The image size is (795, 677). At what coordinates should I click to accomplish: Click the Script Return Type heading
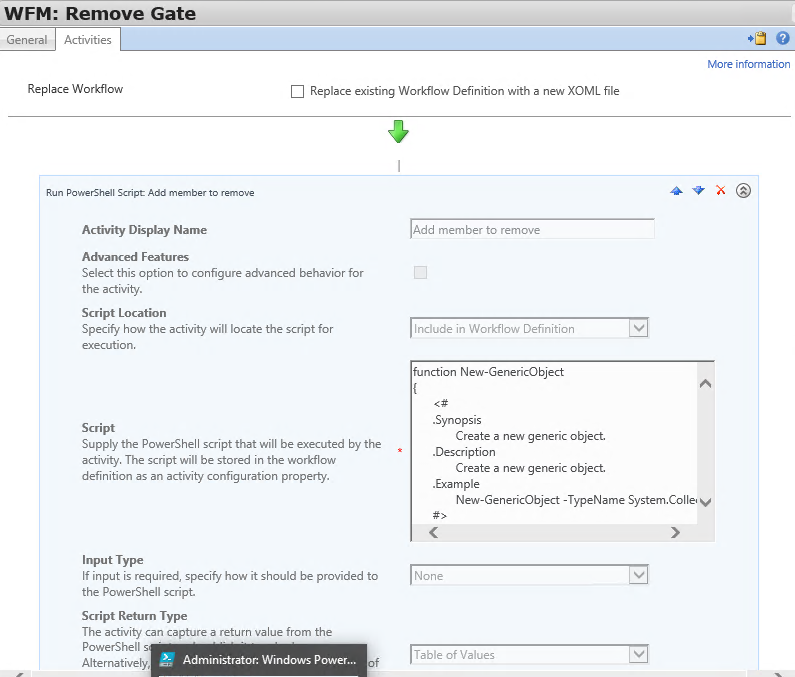134,616
